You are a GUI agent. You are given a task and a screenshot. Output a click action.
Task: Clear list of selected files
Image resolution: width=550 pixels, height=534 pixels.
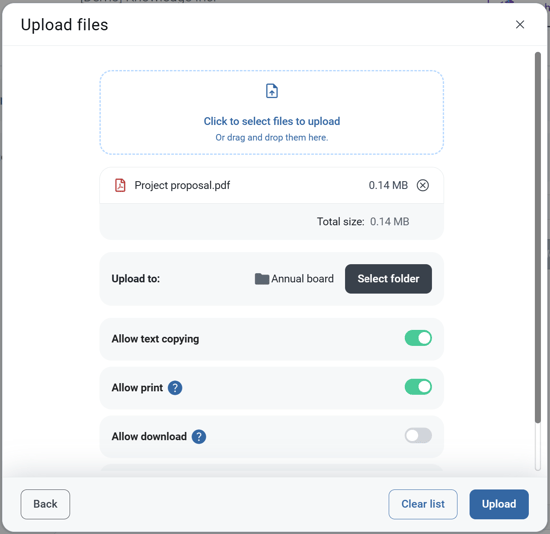423,504
